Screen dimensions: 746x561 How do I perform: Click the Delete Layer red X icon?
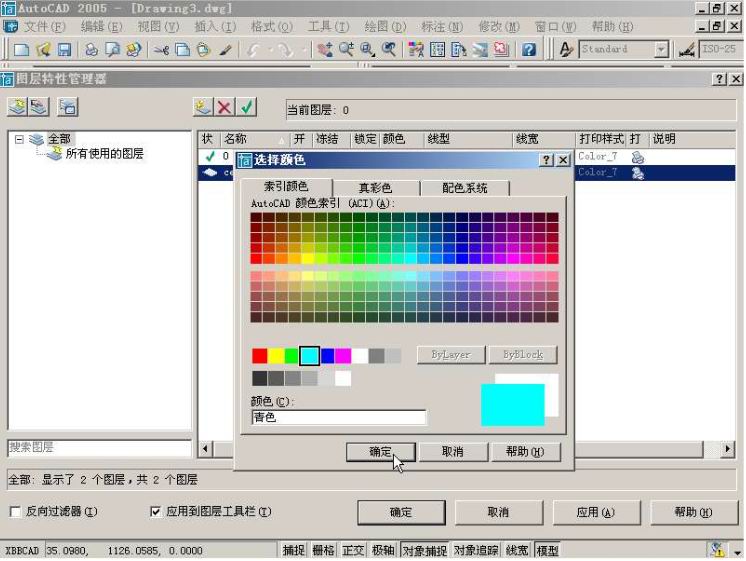[x=225, y=107]
